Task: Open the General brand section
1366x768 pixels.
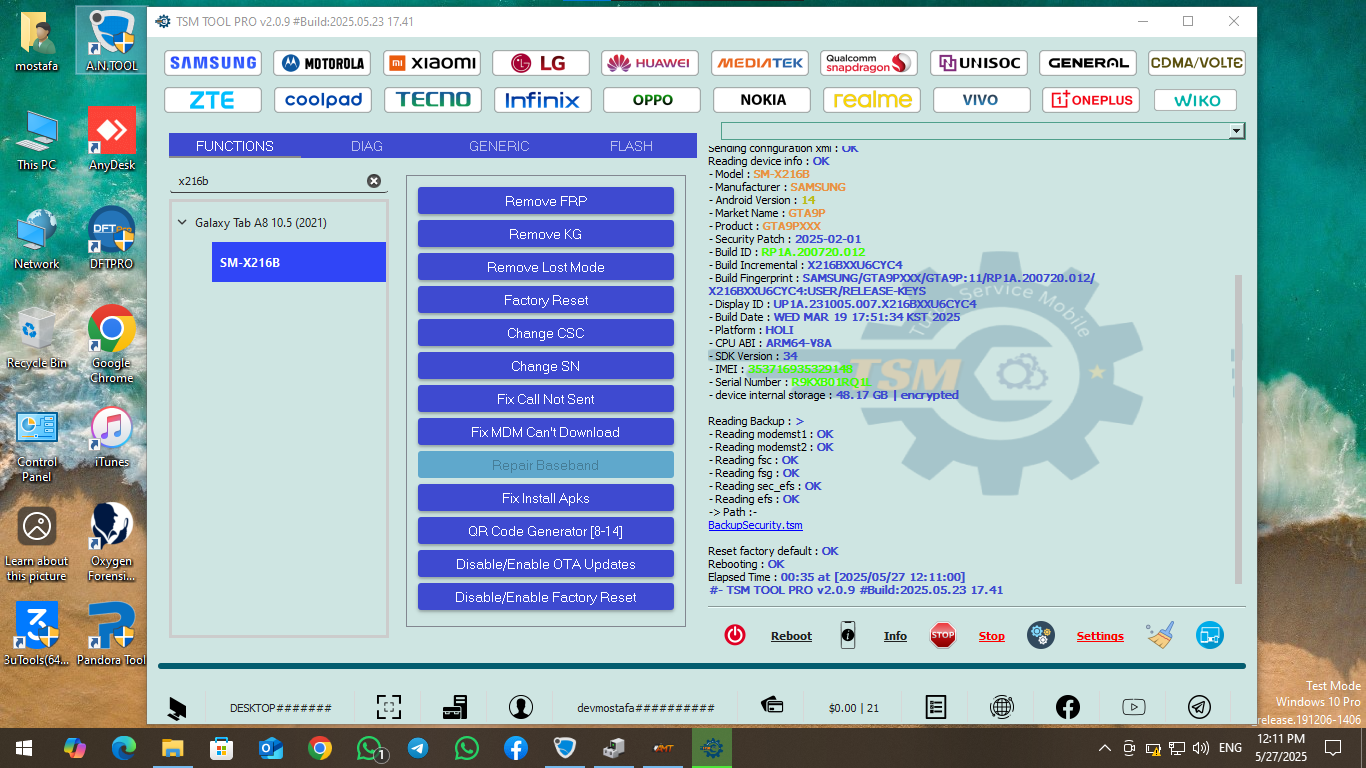Action: [1088, 63]
